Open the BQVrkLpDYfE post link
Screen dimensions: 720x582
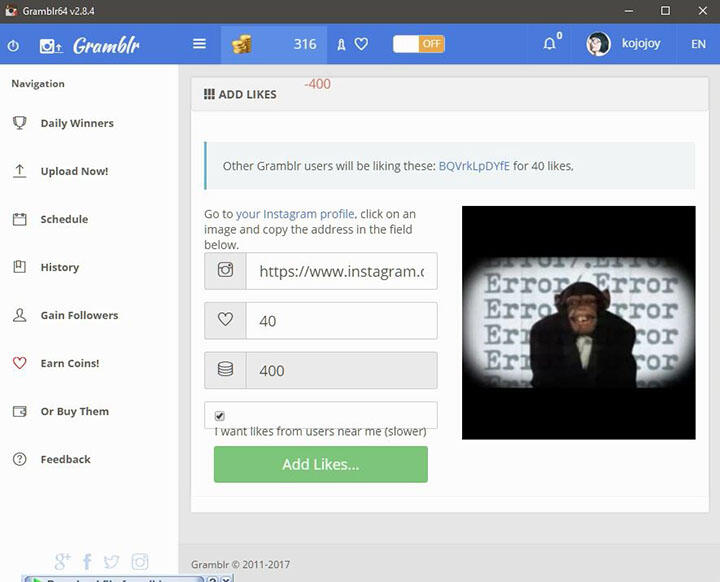point(474,166)
